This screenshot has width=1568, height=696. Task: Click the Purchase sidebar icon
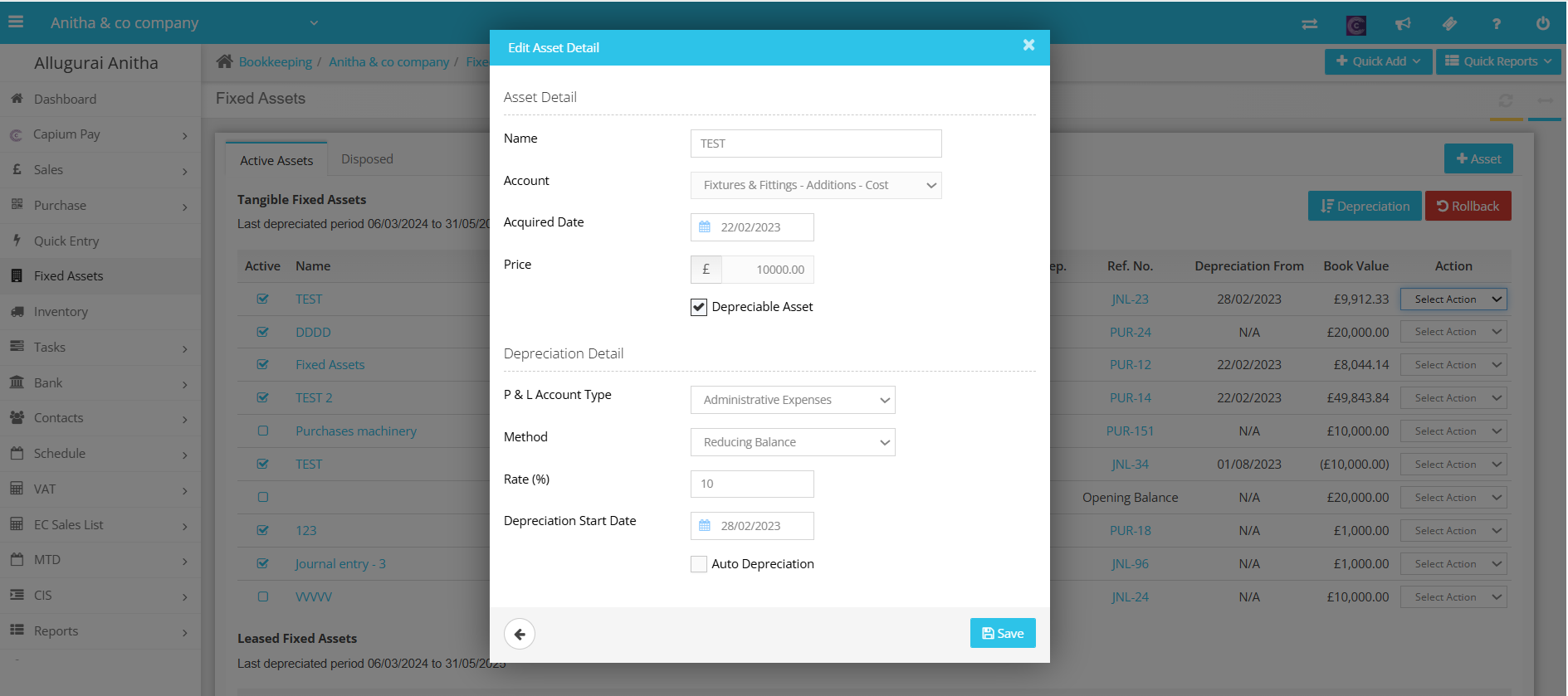pyautogui.click(x=17, y=205)
